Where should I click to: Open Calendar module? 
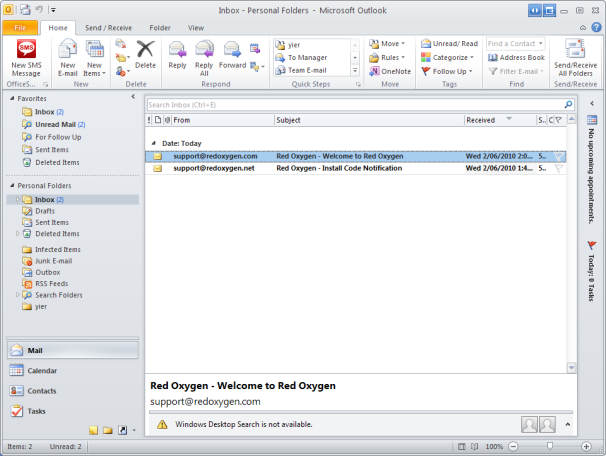(72, 371)
